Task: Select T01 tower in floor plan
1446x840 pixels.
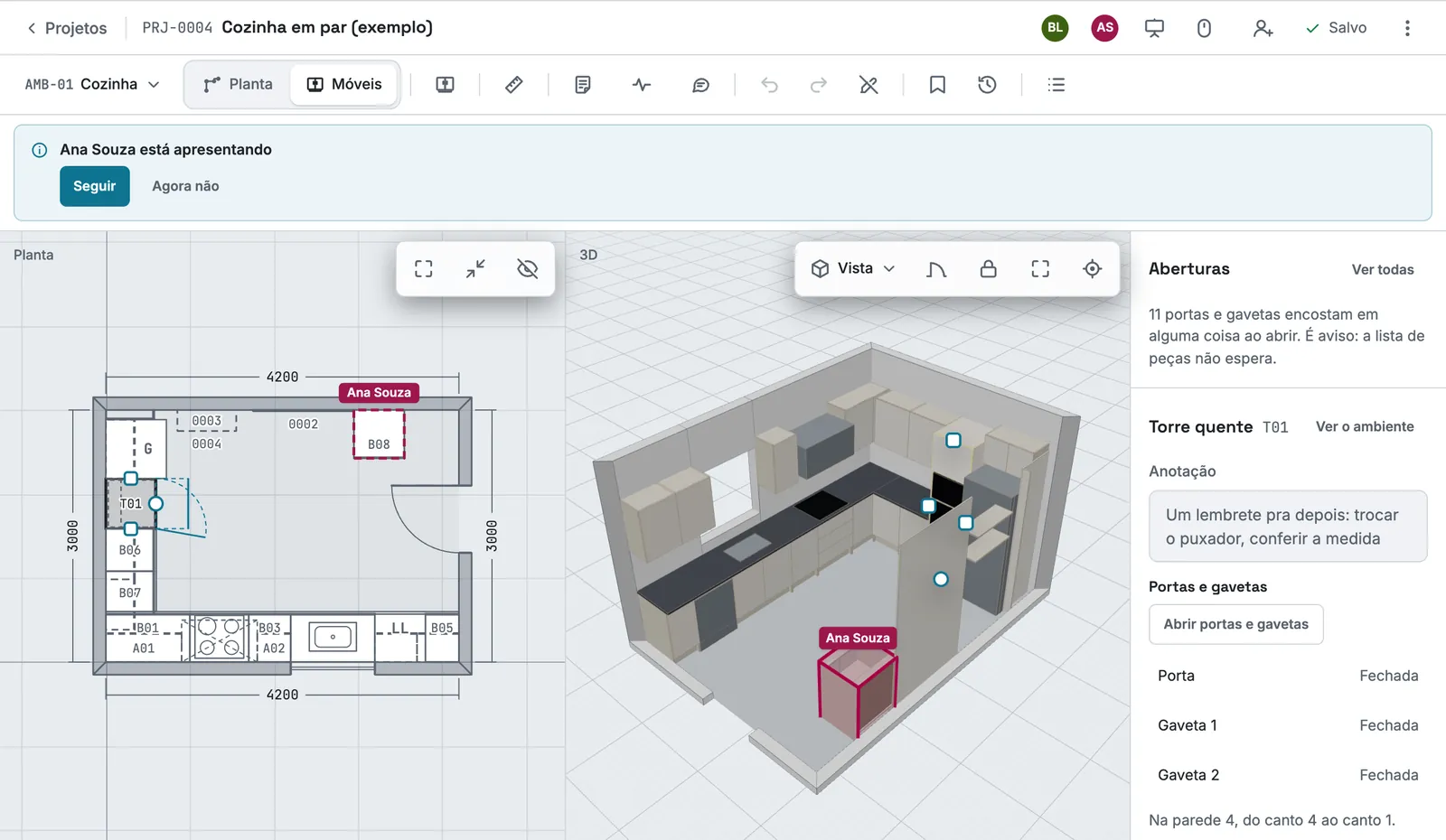Action: (x=130, y=503)
